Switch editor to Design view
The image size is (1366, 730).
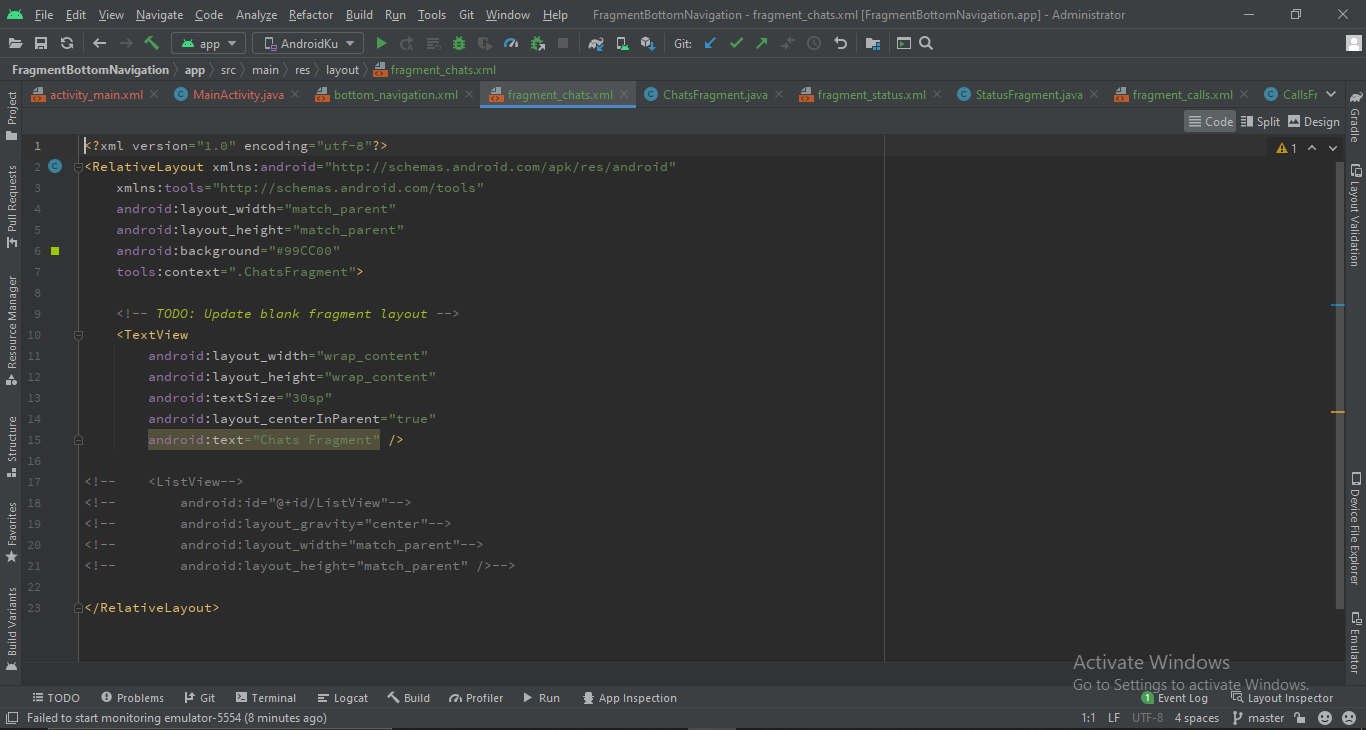[x=1314, y=121]
